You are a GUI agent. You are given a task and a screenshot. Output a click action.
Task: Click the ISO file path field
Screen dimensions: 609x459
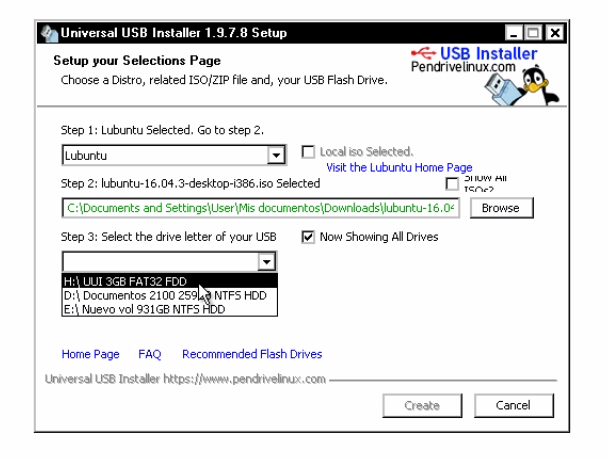click(261, 208)
